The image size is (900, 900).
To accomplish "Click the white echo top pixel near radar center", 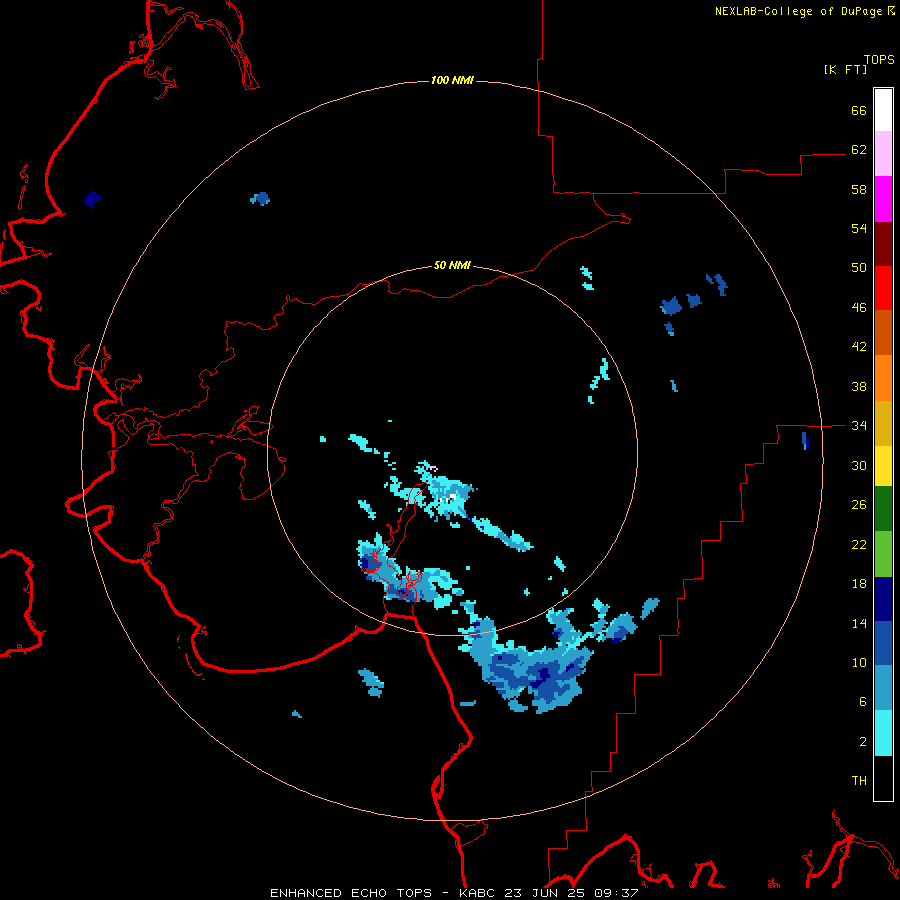I will point(453,497).
